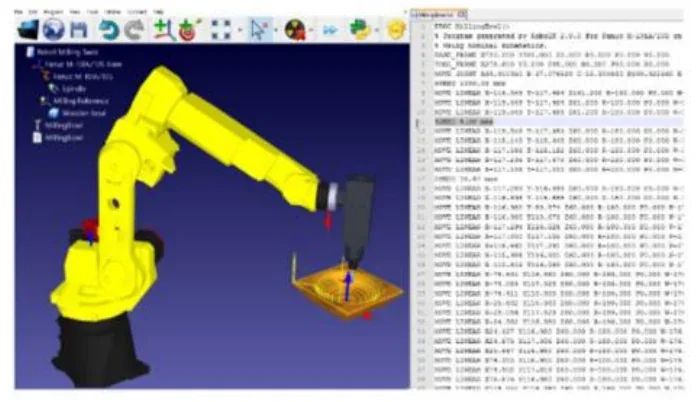The width and height of the screenshot is (698, 402).
Task: Click the Wooden bowl object icon in tree
Action: (54, 113)
